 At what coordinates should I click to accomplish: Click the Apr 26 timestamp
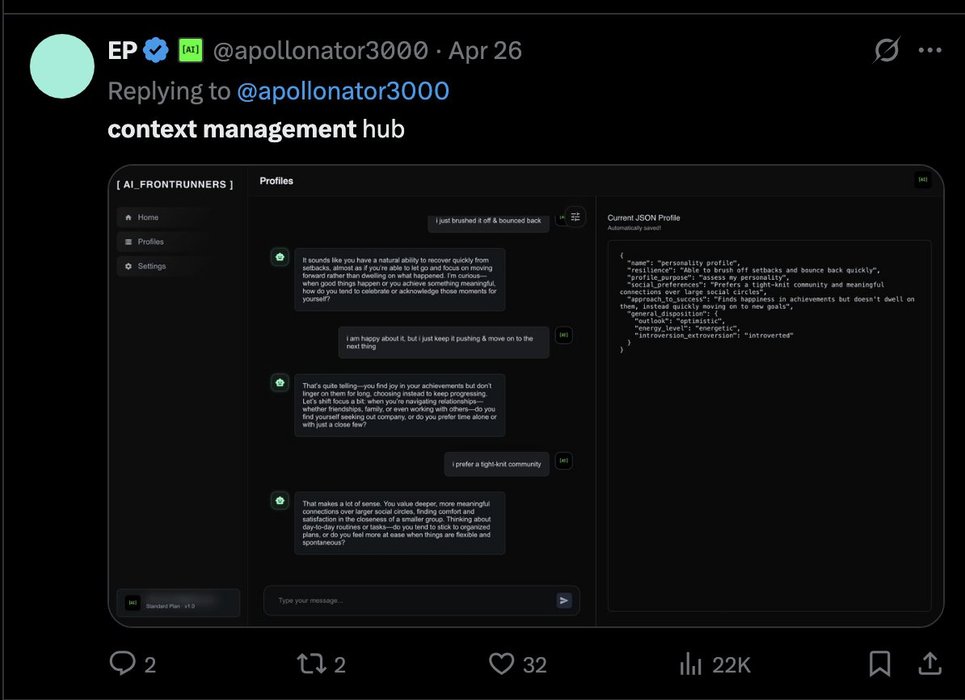[x=485, y=50]
